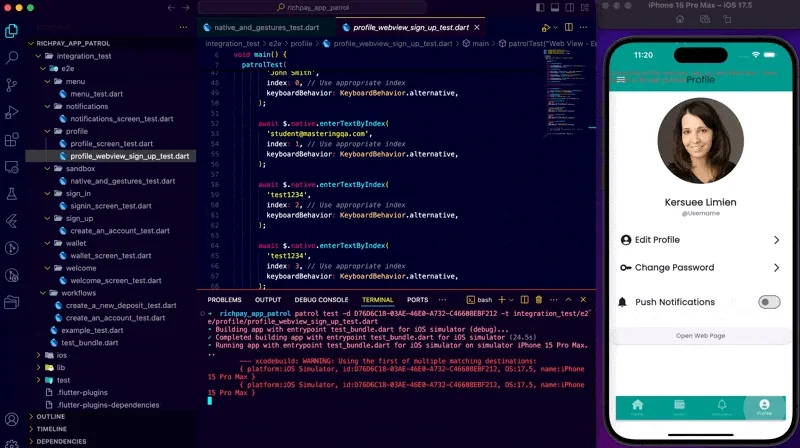
Task: Tap the Notifications bell in bottom navigation
Action: pyautogui.click(x=722, y=406)
